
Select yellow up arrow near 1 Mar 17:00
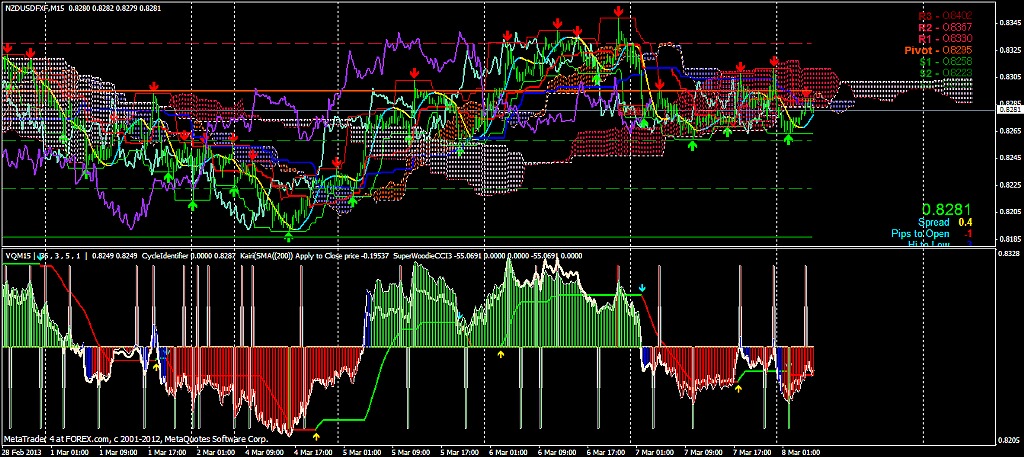click(157, 368)
